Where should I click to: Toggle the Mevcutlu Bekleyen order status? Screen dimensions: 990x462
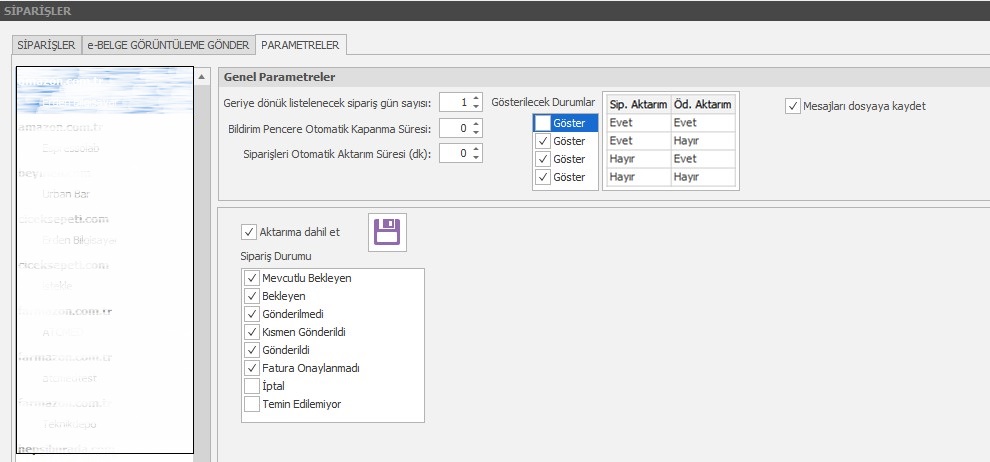(x=251, y=278)
